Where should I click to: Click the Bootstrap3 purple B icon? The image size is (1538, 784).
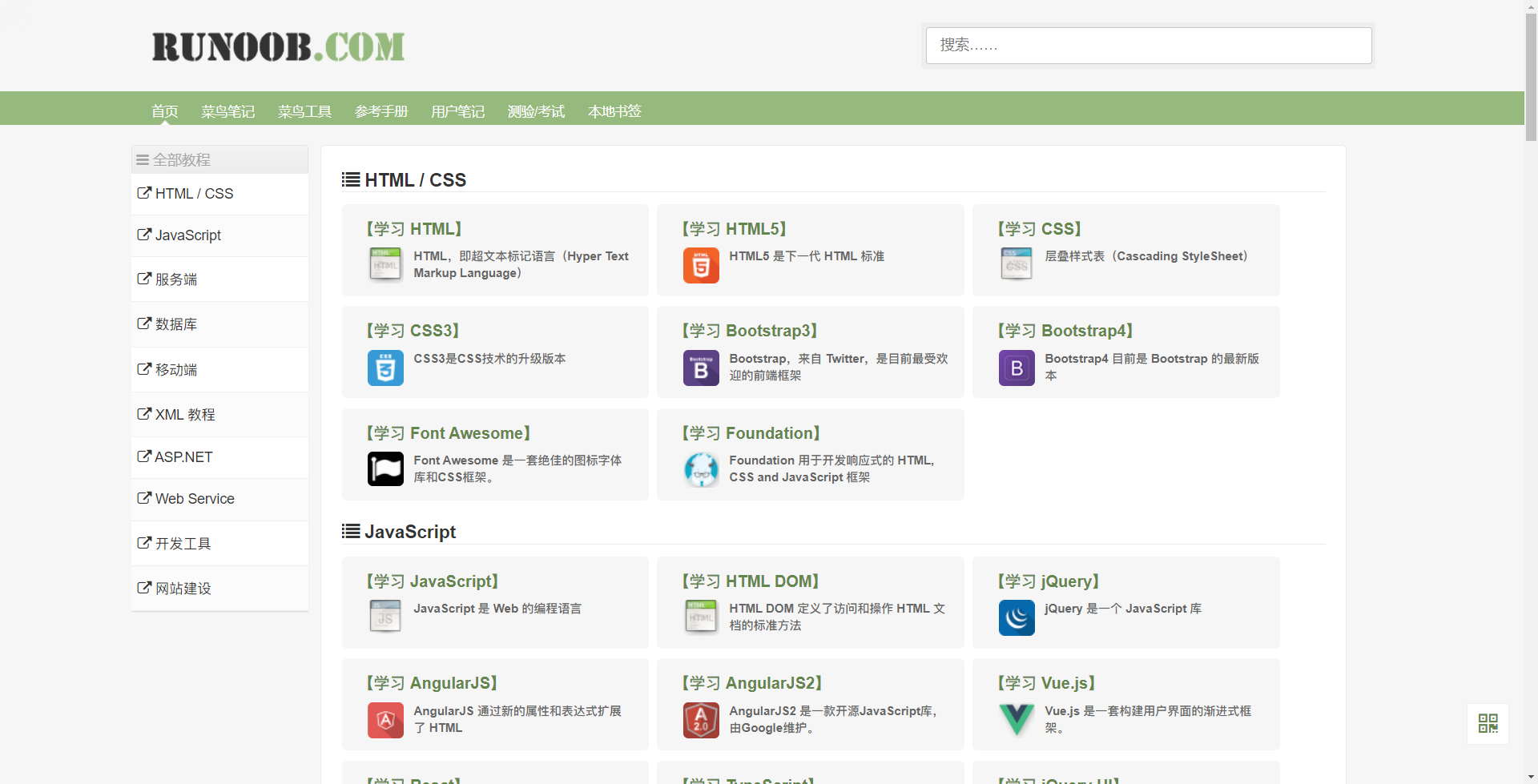pos(701,368)
